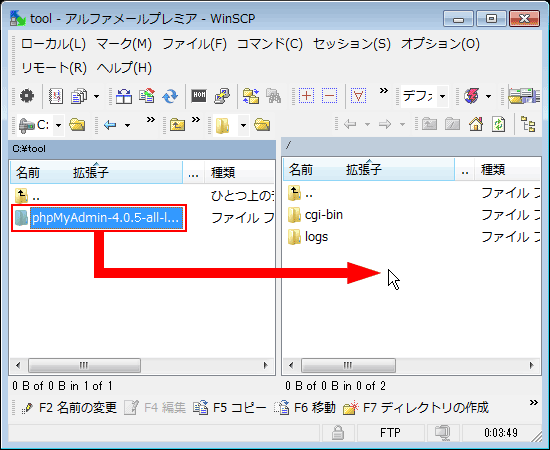The height and width of the screenshot is (450, 550).
Task: Click the F2 名前の変更 button
Action: [x=69, y=408]
